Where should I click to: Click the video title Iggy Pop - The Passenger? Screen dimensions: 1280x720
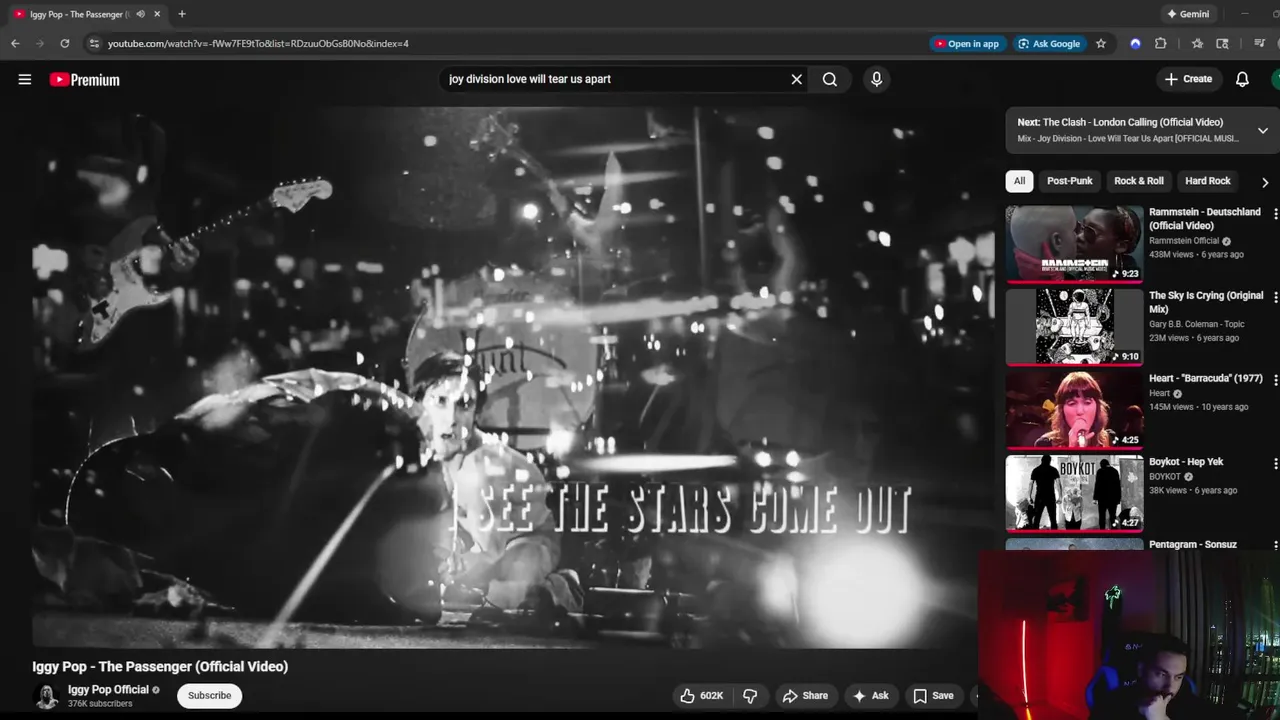[160, 667]
